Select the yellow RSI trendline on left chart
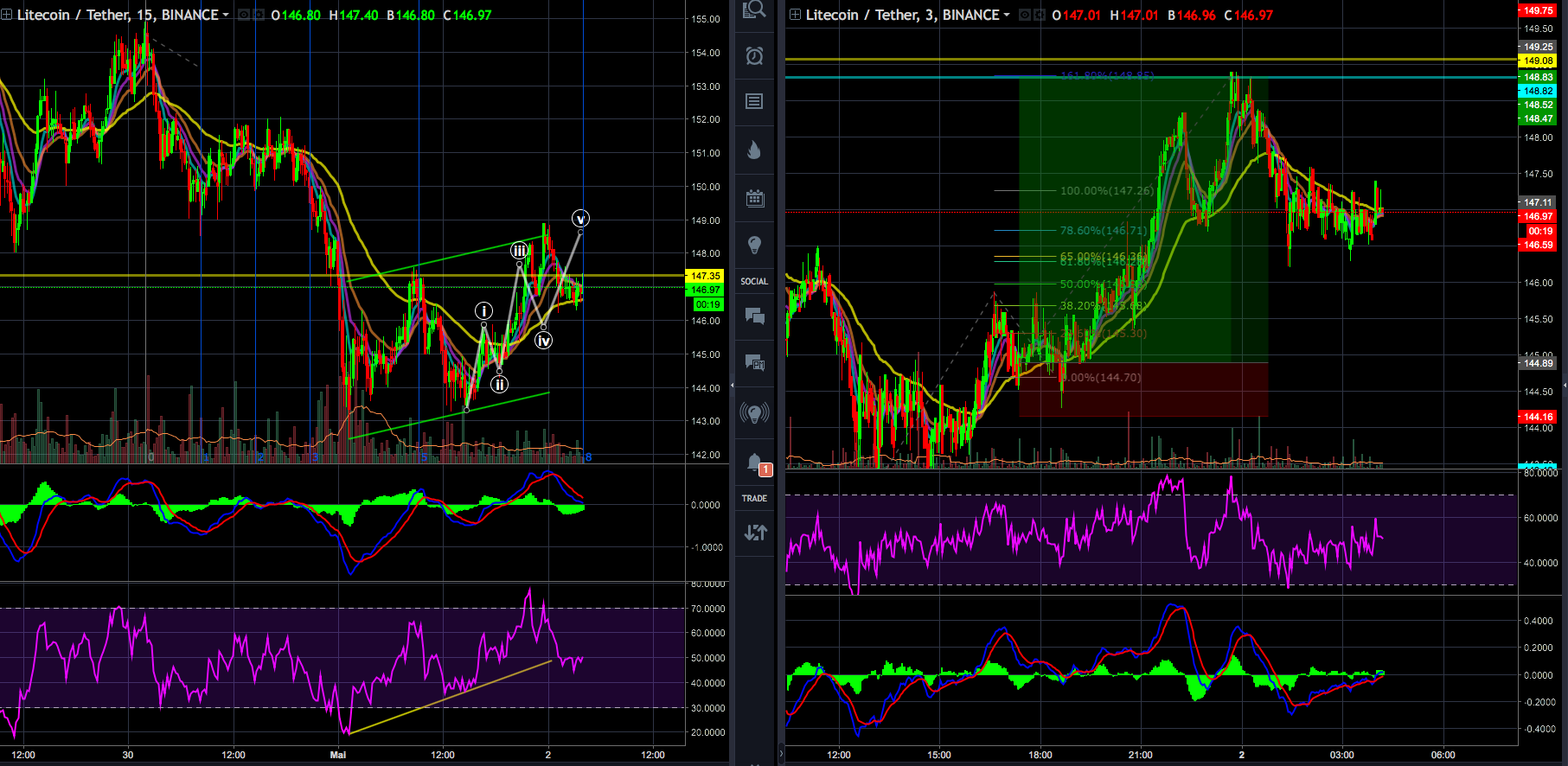This screenshot has height=766, width=1568. point(450,697)
